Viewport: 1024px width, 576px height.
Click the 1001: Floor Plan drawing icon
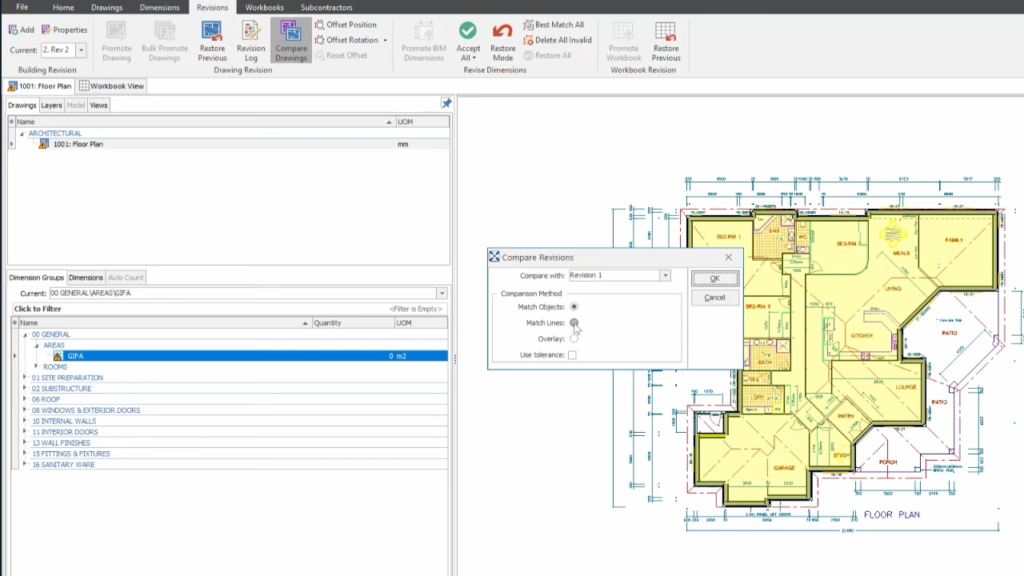(x=43, y=144)
